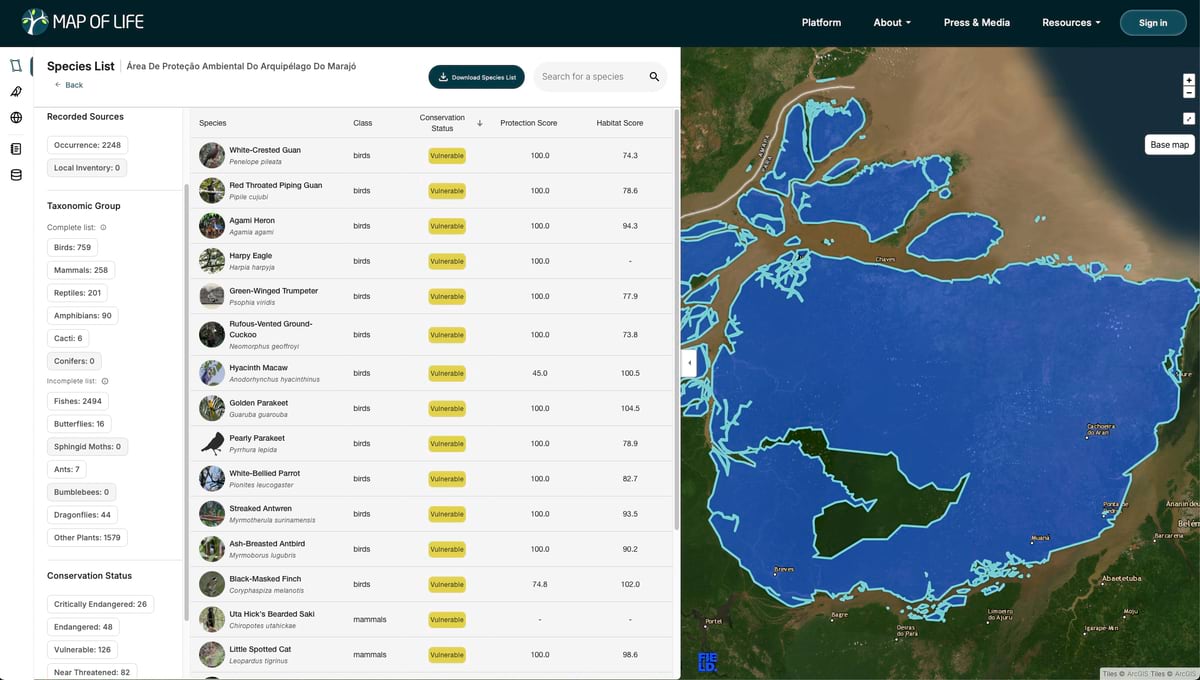Open Uta Hick's Bearded Saki thumbnail
This screenshot has width=1200, height=680.
211,619
